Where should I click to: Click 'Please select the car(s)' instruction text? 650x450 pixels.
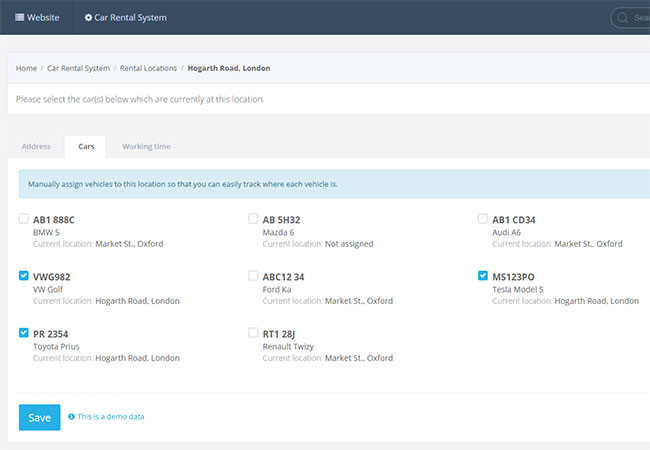point(140,99)
